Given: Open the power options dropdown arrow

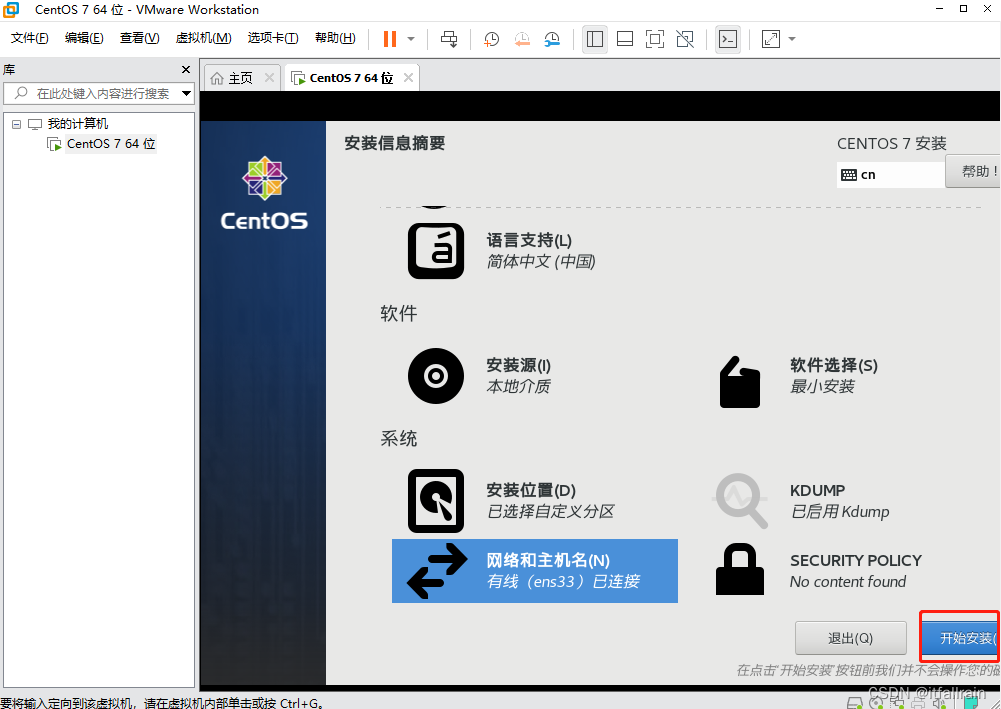Looking at the screenshot, I should point(411,39).
